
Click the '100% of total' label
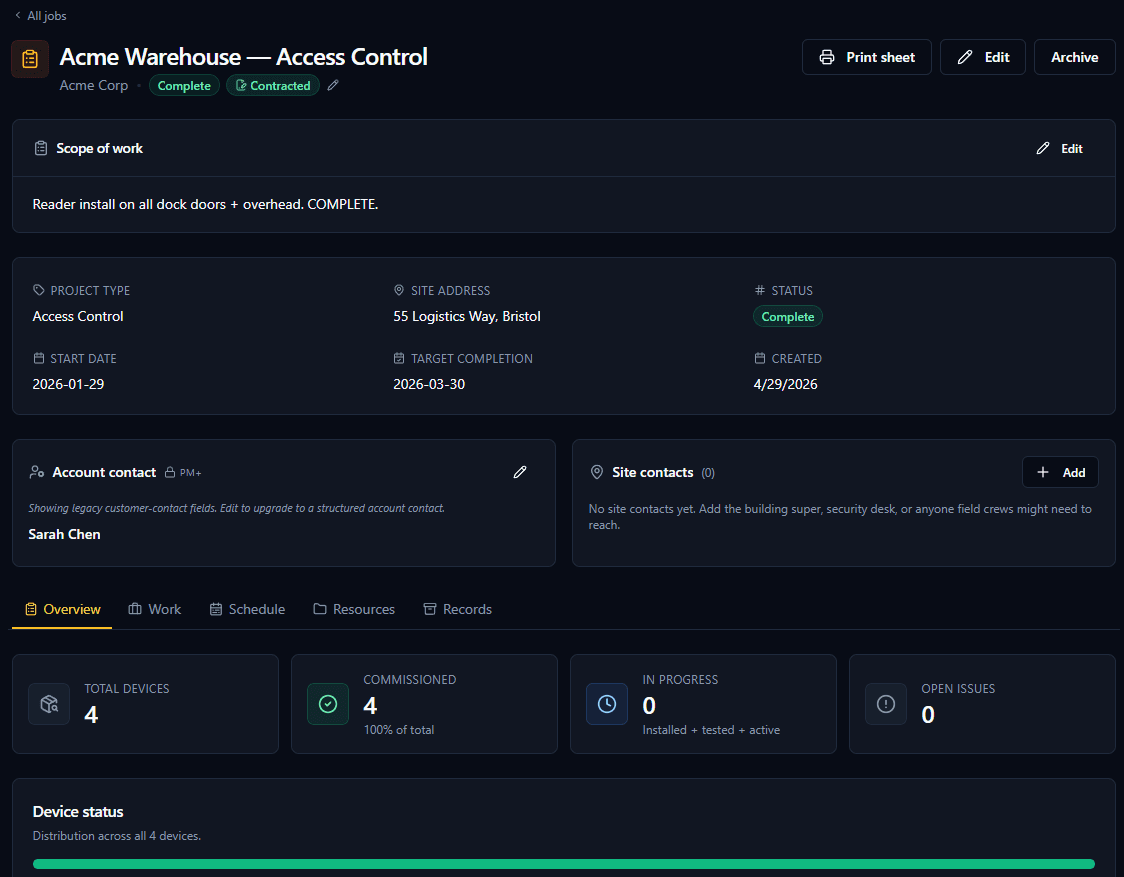tap(399, 730)
